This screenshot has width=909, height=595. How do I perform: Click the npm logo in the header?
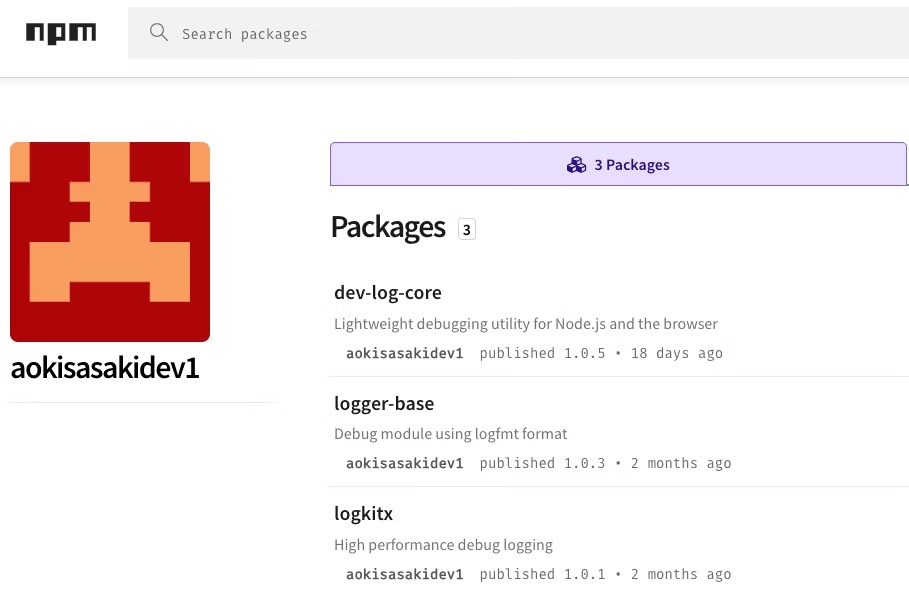[x=61, y=33]
